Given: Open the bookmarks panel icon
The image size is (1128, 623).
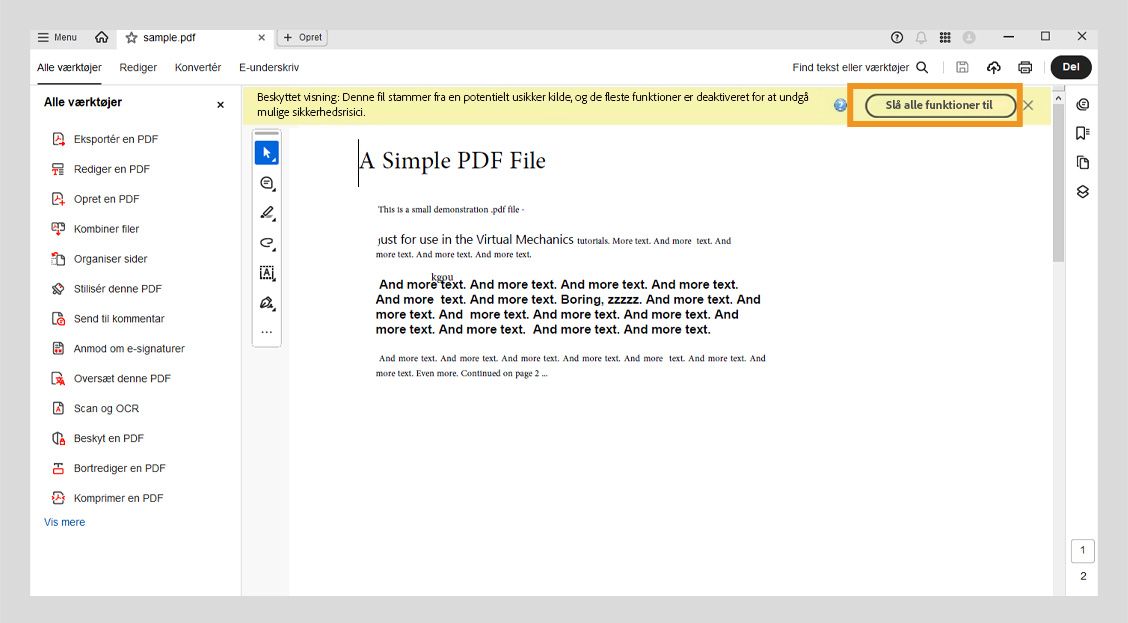Looking at the screenshot, I should click(x=1083, y=133).
